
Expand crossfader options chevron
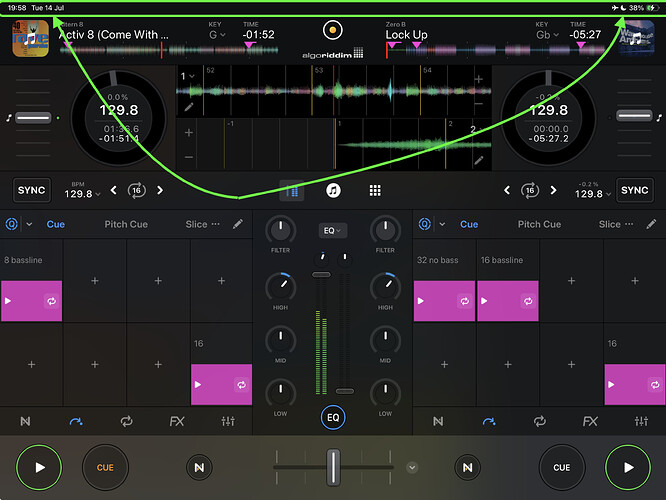(x=412, y=467)
